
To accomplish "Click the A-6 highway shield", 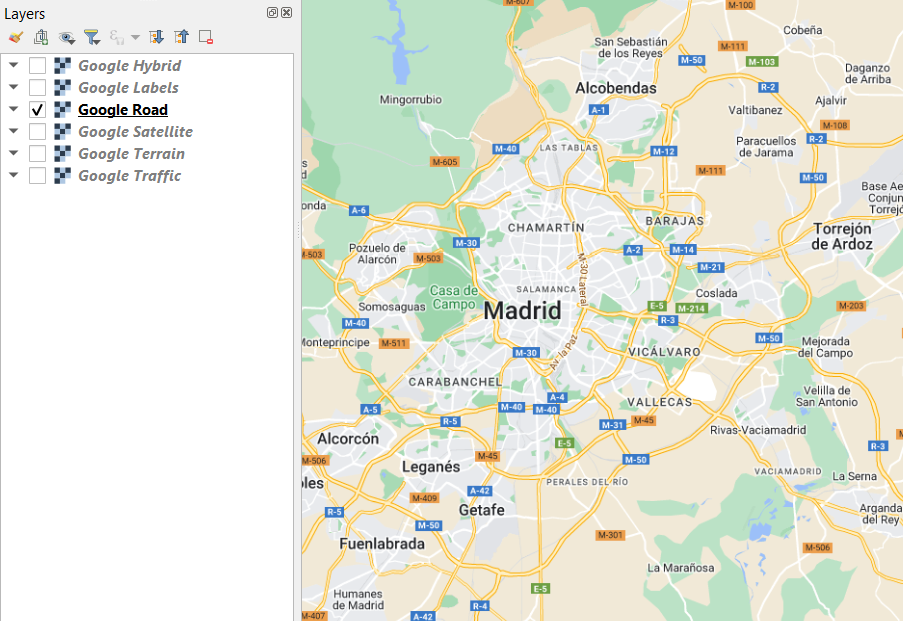I will (x=358, y=210).
